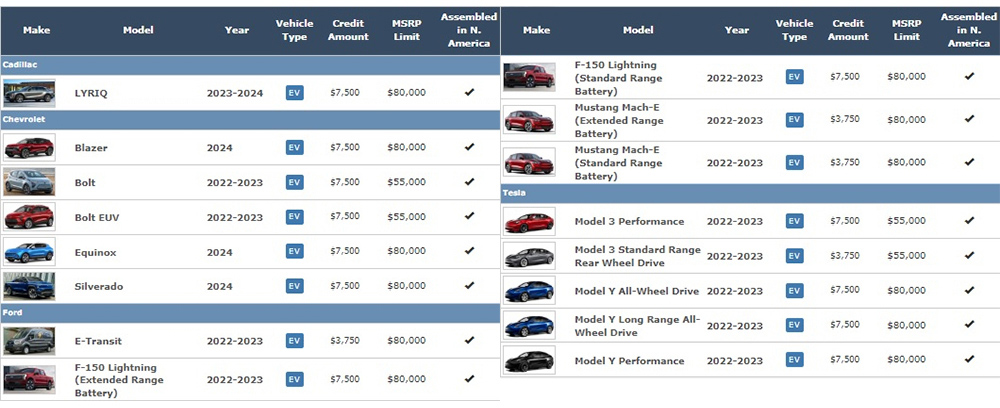Click the EV badge for Model 3 Performance

point(794,221)
